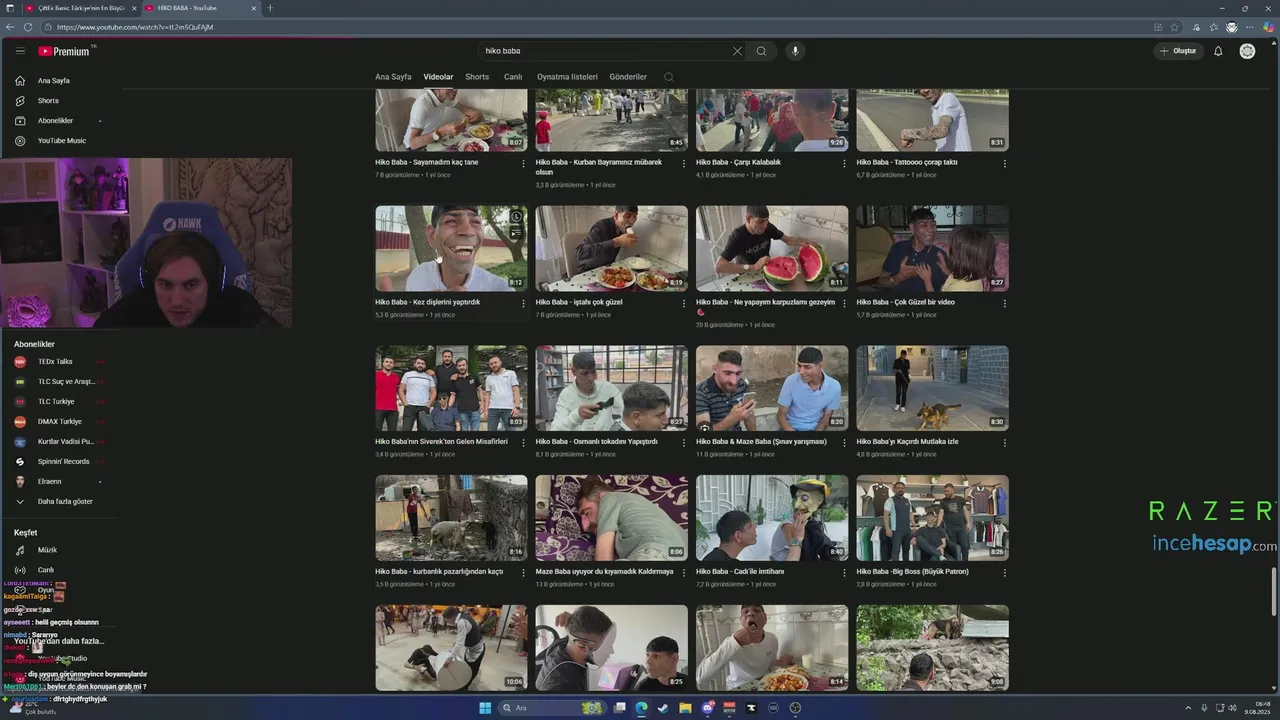1280x720 pixels.
Task: Play Kez dişlerini yaptırdık thumbnail
Action: [x=451, y=249]
